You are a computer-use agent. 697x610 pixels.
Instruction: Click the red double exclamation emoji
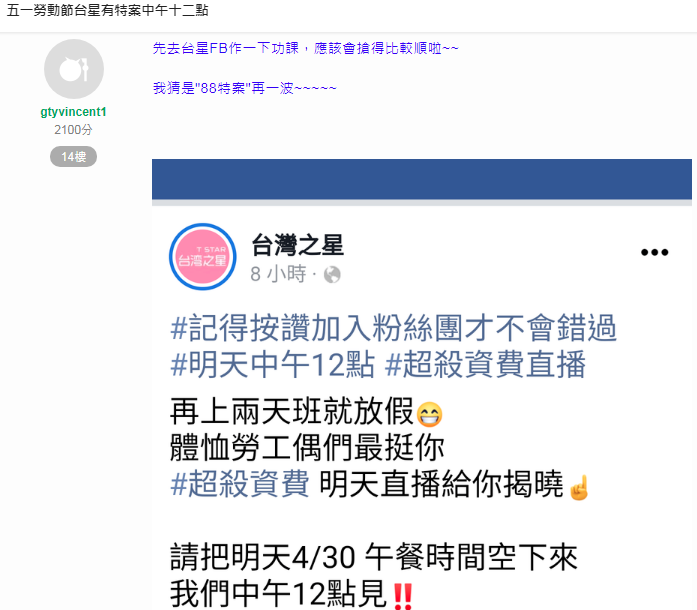[404, 596]
